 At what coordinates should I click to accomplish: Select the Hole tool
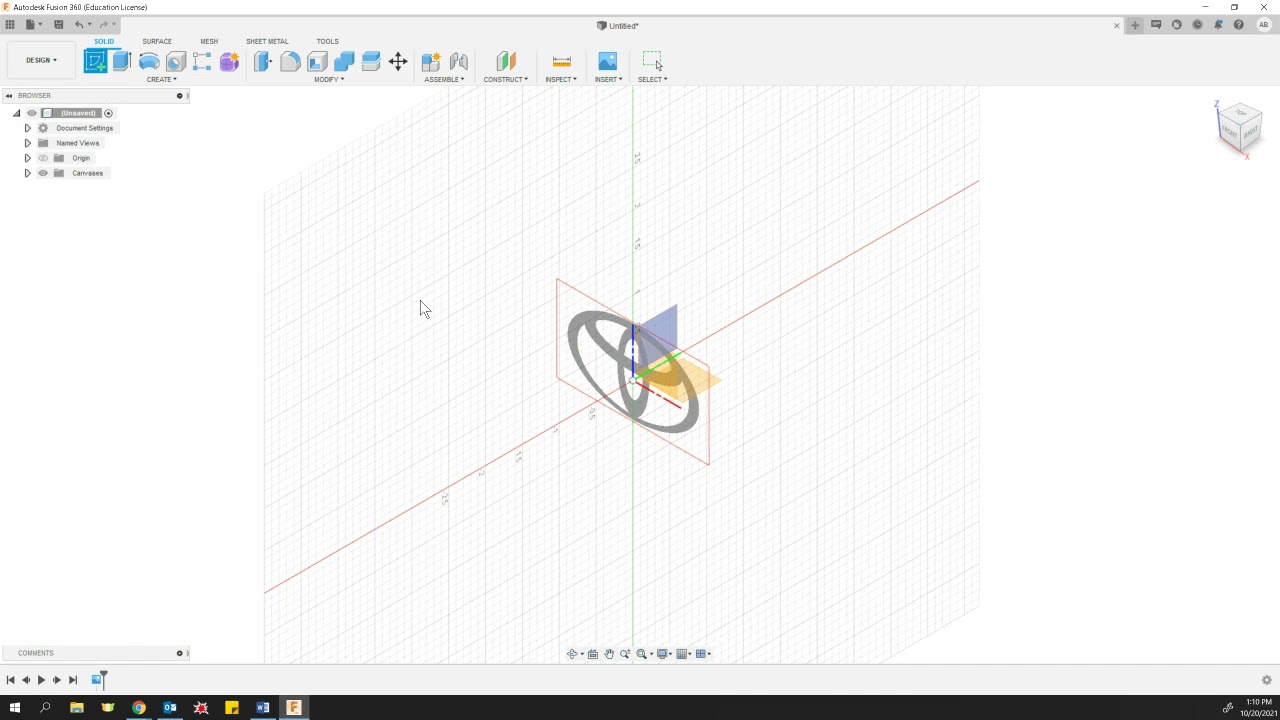point(176,61)
